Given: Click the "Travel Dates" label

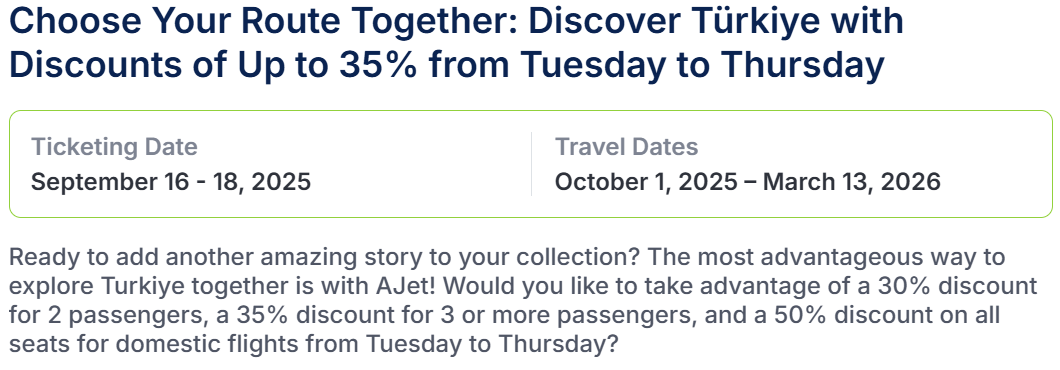Looking at the screenshot, I should (x=627, y=147).
